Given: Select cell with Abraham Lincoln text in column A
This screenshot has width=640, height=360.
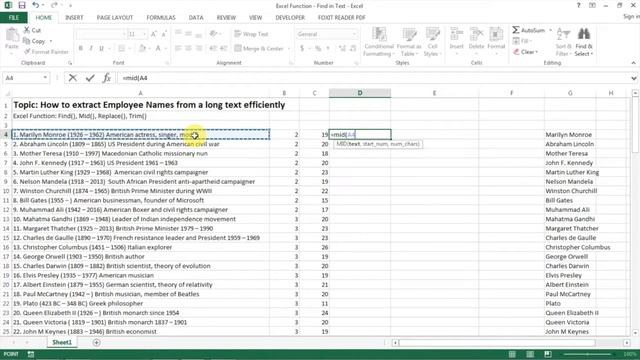Looking at the screenshot, I should click(140, 144).
